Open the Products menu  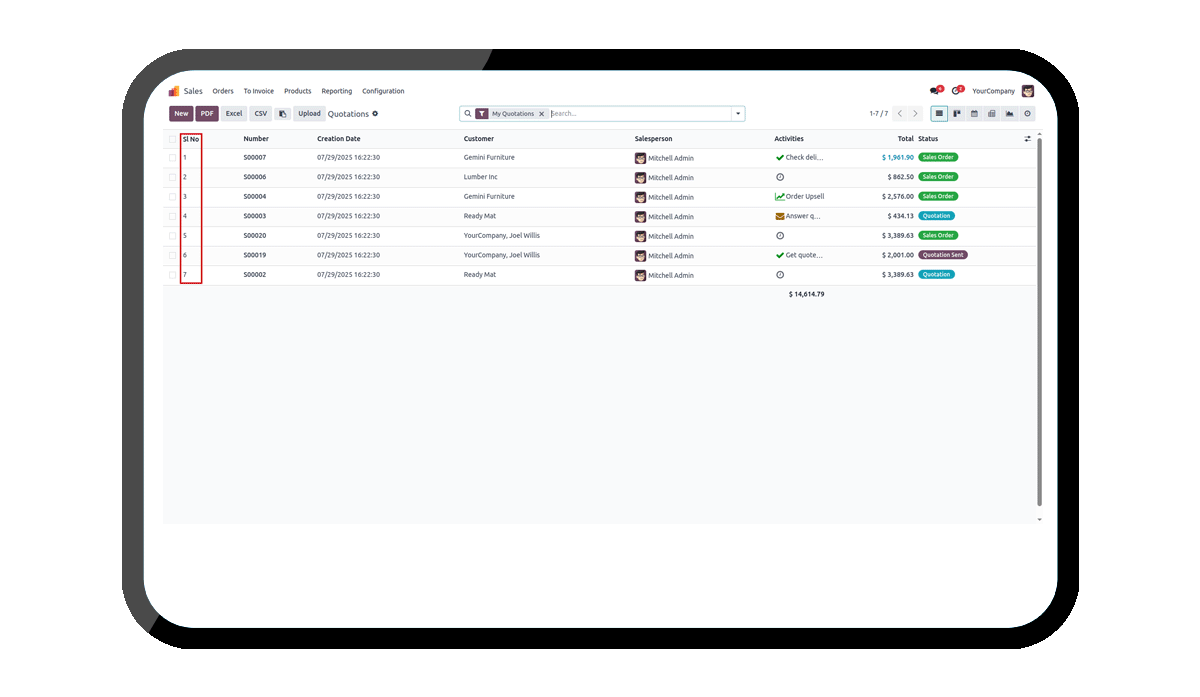(298, 91)
